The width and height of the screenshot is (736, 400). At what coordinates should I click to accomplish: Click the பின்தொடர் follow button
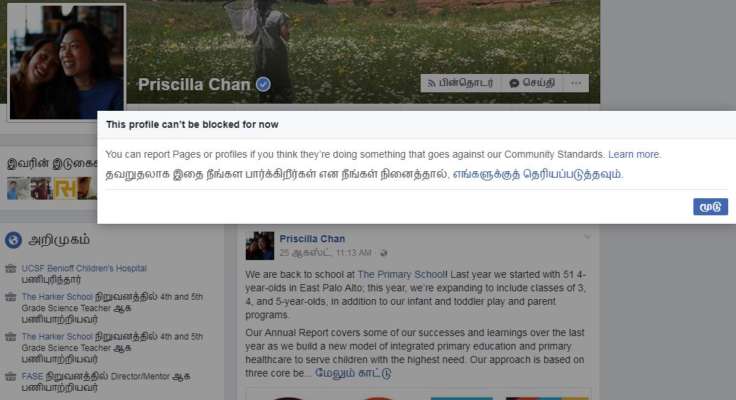tap(460, 83)
